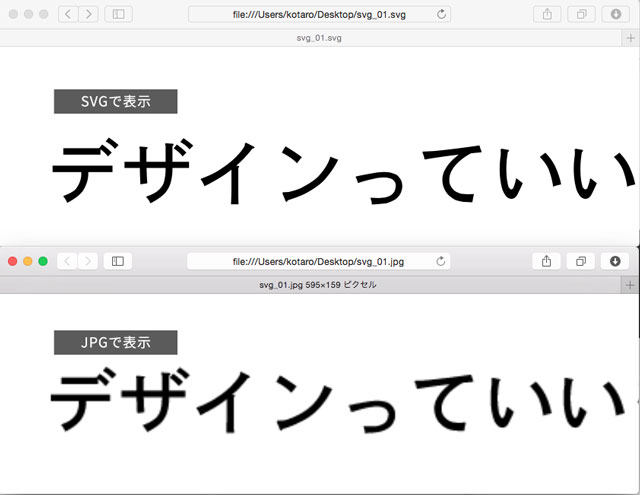Click the large JPG text デザインっていい
Viewport: 640px width, 495px height.
[338, 401]
